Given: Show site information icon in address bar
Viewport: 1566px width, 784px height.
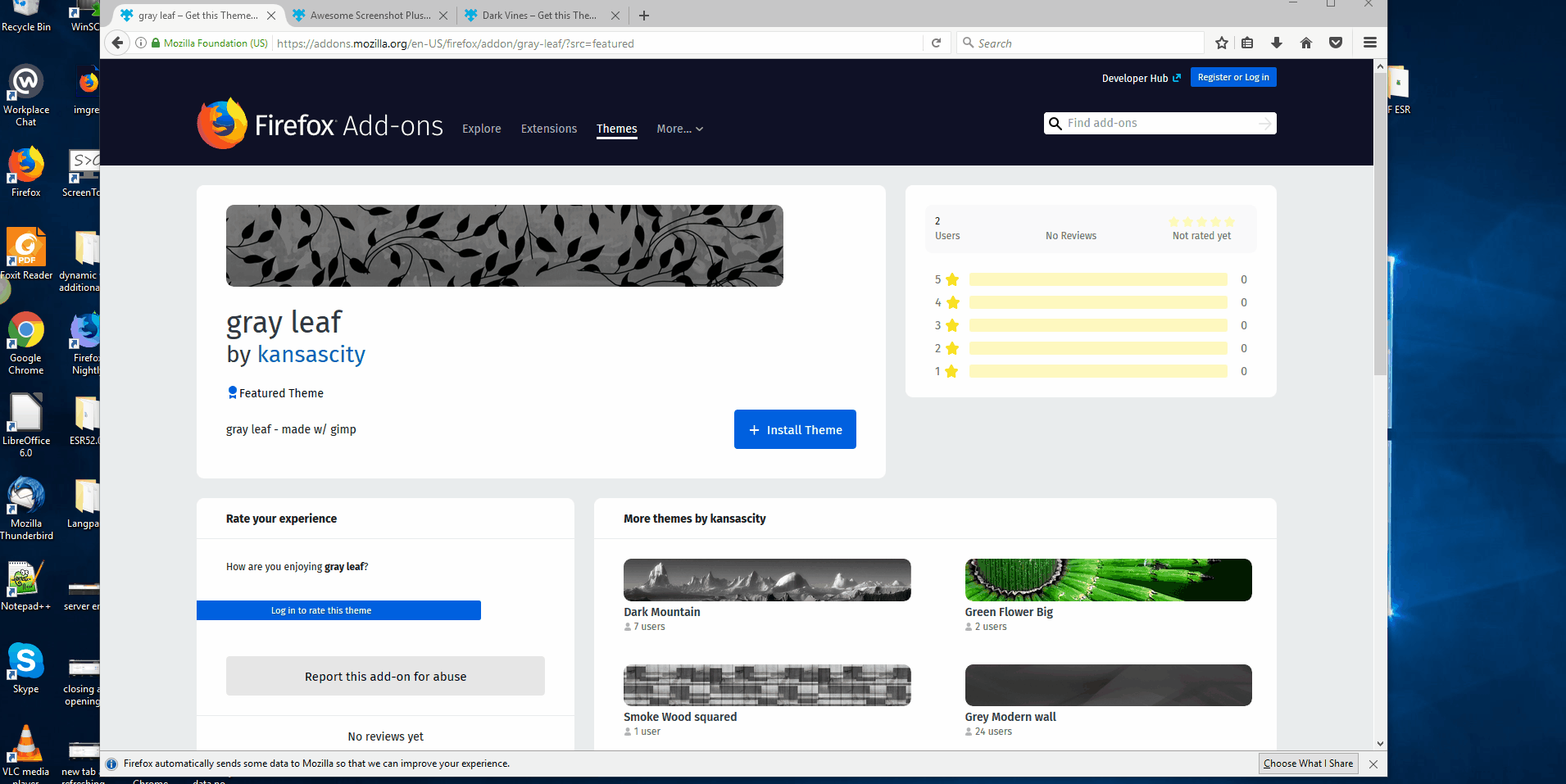Looking at the screenshot, I should (x=141, y=43).
